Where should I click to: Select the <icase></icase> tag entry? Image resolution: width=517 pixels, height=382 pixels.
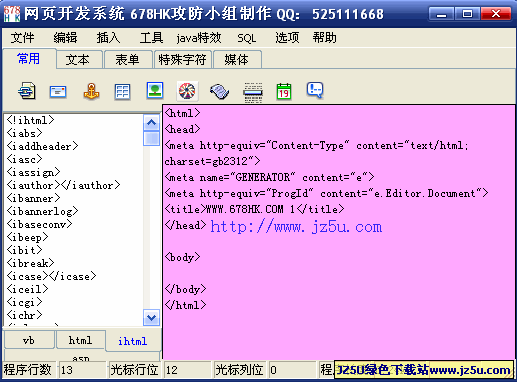click(x=51, y=276)
